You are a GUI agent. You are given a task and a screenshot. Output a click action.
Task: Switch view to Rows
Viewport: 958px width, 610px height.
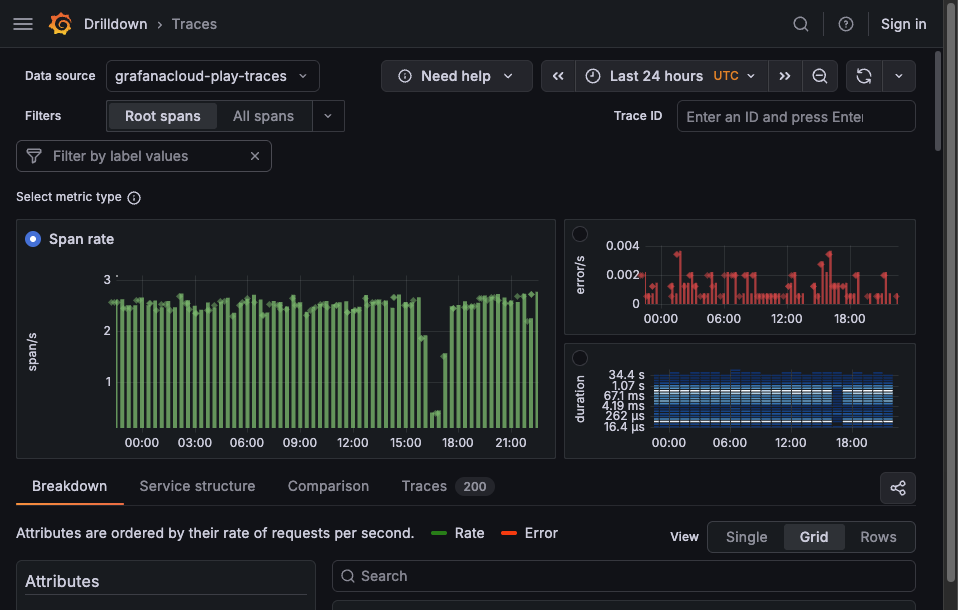pos(877,536)
